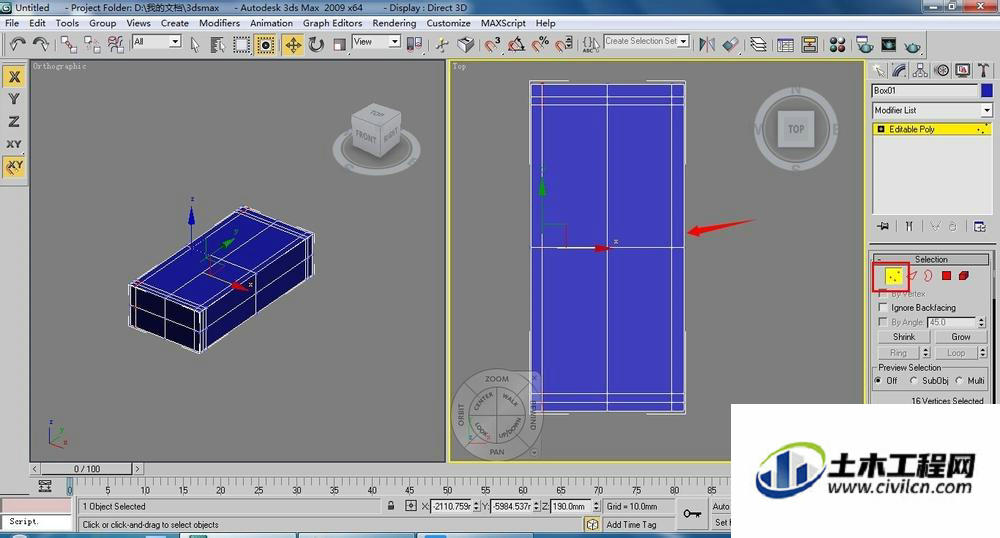The image size is (1000, 538).
Task: Select SubObj preview selection radio
Action: (x=913, y=381)
